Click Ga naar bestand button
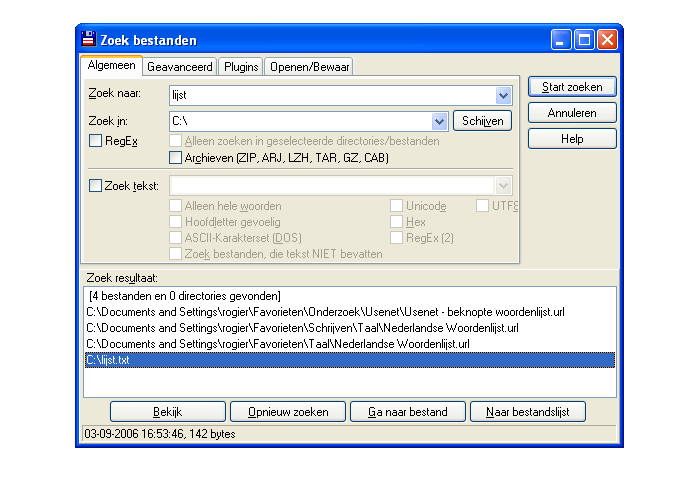 click(x=408, y=412)
